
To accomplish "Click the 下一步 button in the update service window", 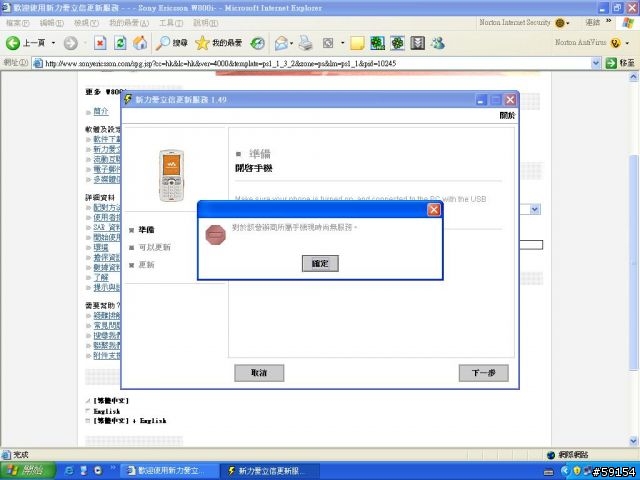I will [x=484, y=373].
